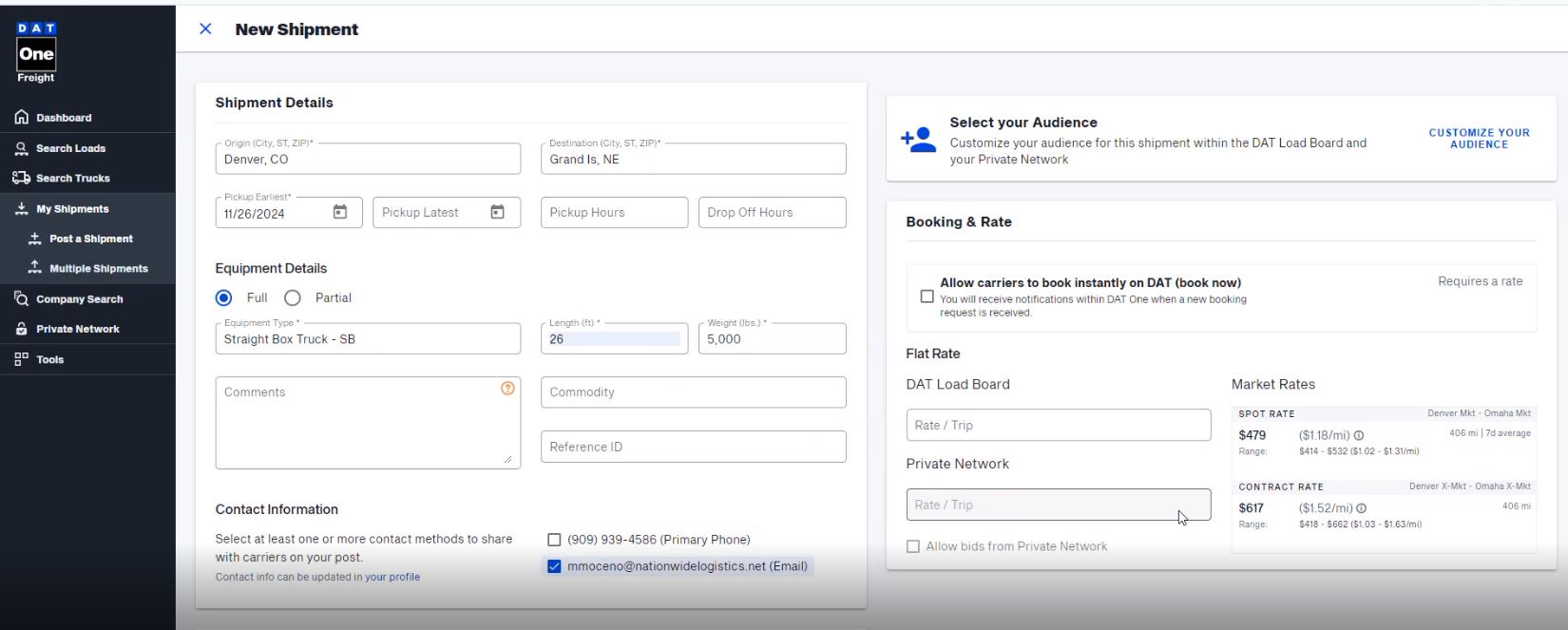Click the contract rate info icon
This screenshot has height=630, width=1568.
pos(1362,508)
